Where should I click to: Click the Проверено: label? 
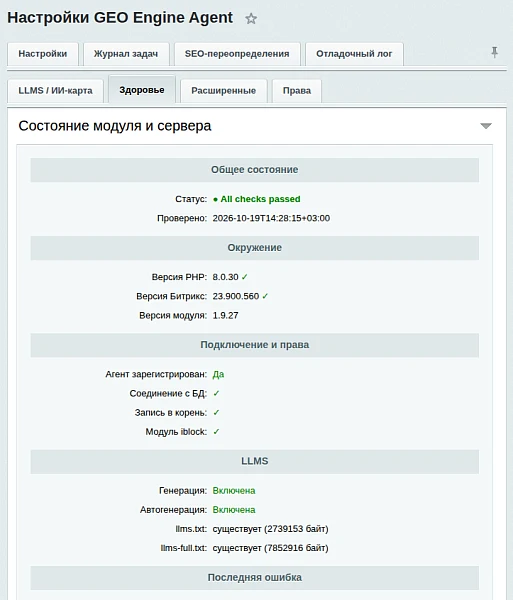[182, 218]
